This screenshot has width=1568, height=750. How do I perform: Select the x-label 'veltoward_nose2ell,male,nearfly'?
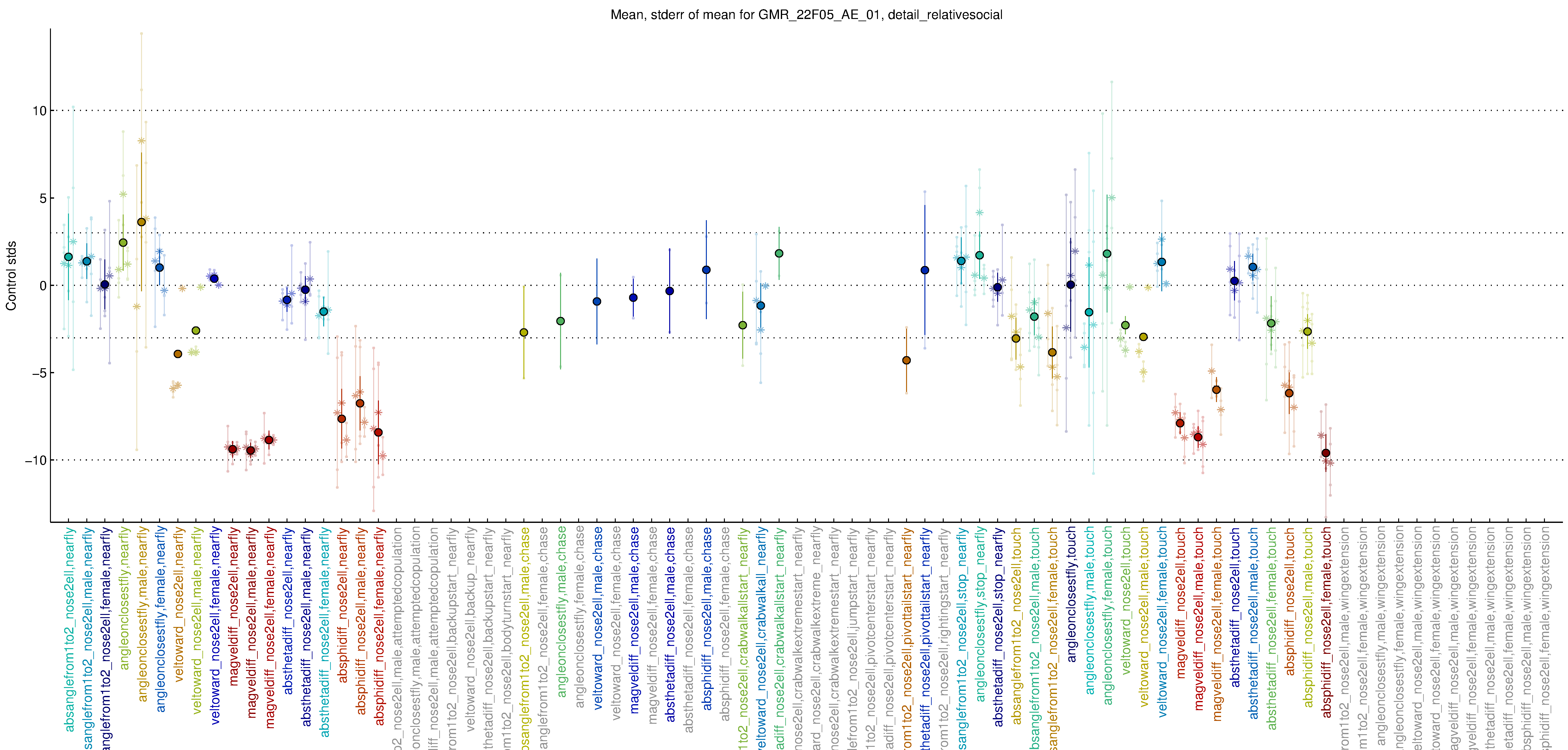[197, 621]
